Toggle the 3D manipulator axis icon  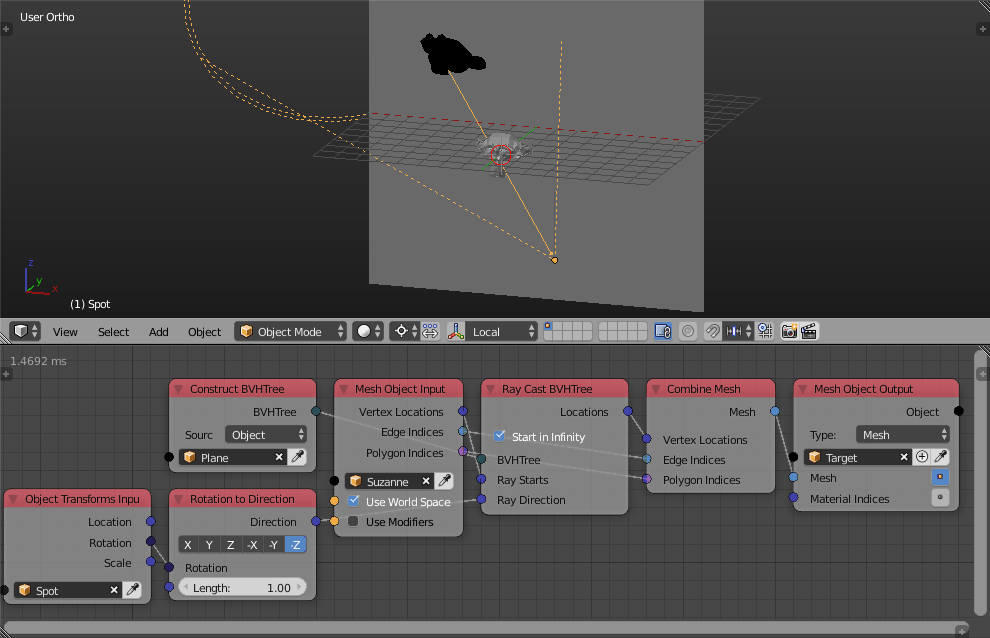tap(456, 331)
